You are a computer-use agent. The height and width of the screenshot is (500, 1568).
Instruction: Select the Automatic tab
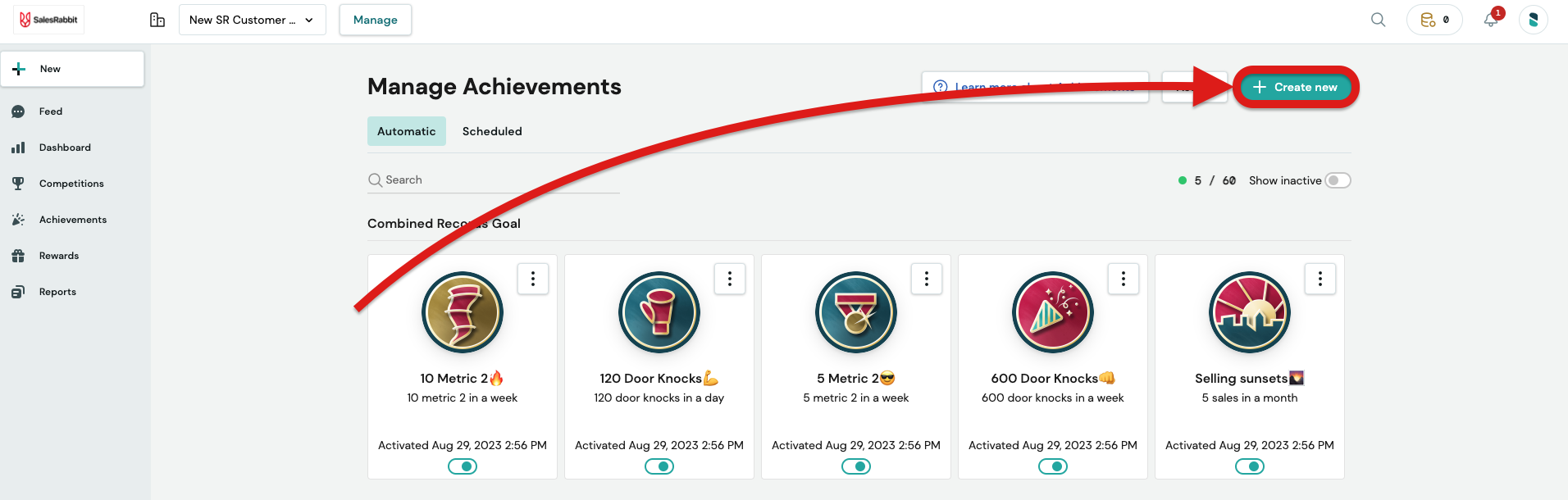pos(407,131)
